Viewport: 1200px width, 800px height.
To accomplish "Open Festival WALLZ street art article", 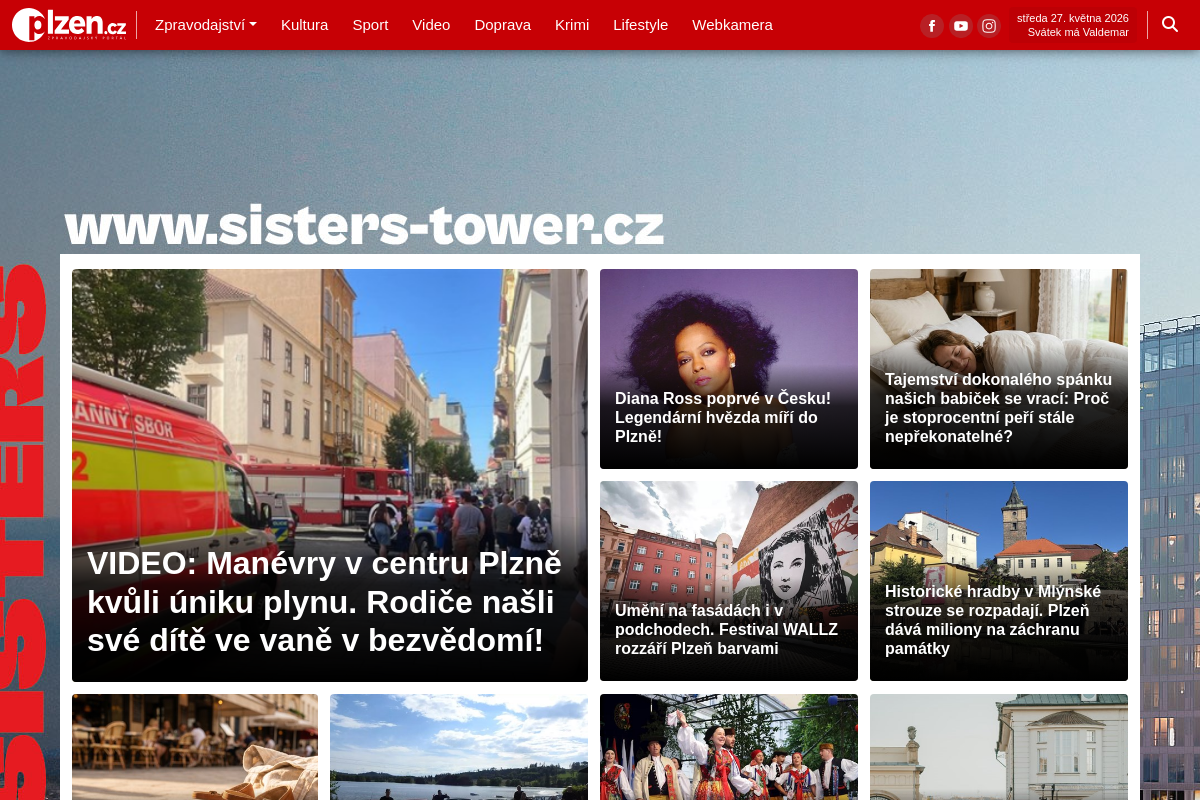I will 729,581.
